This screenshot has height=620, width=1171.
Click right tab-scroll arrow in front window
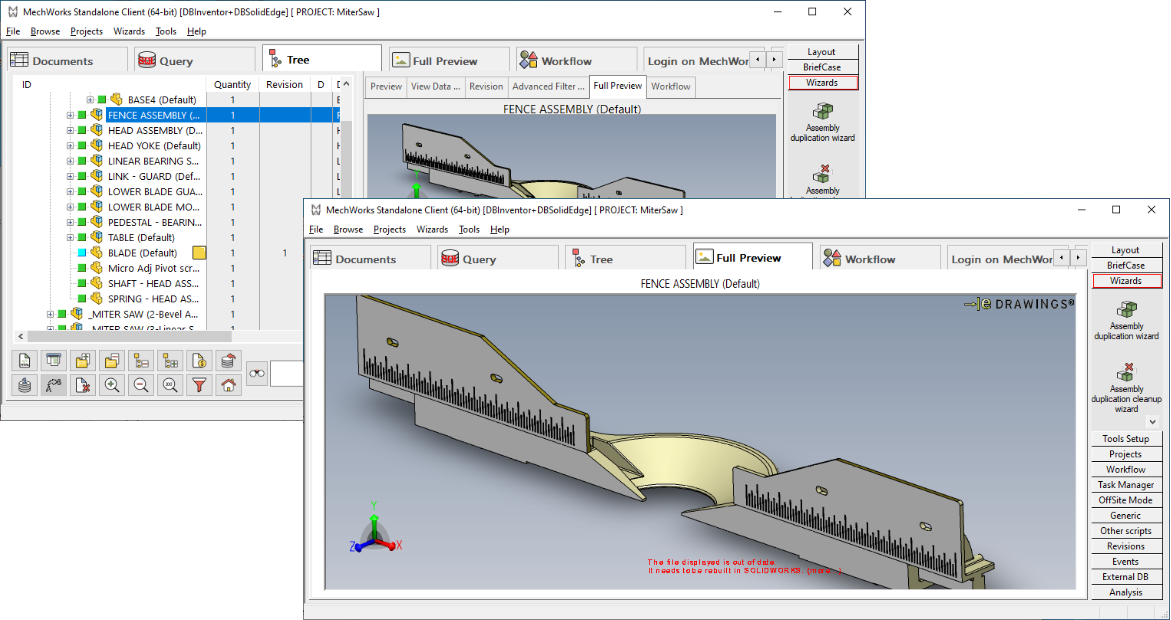pyautogui.click(x=1078, y=258)
